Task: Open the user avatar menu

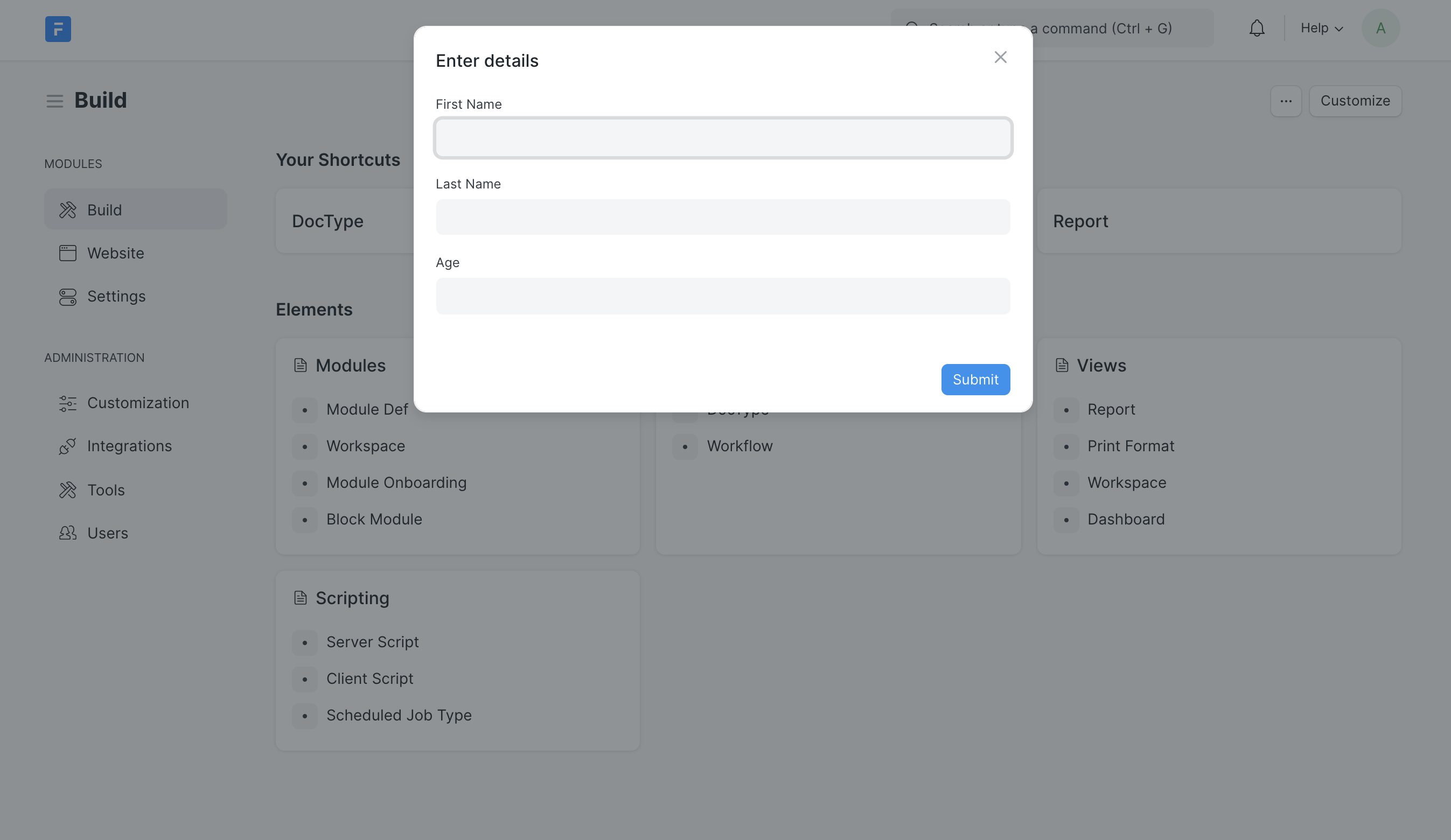Action: 1380,28
